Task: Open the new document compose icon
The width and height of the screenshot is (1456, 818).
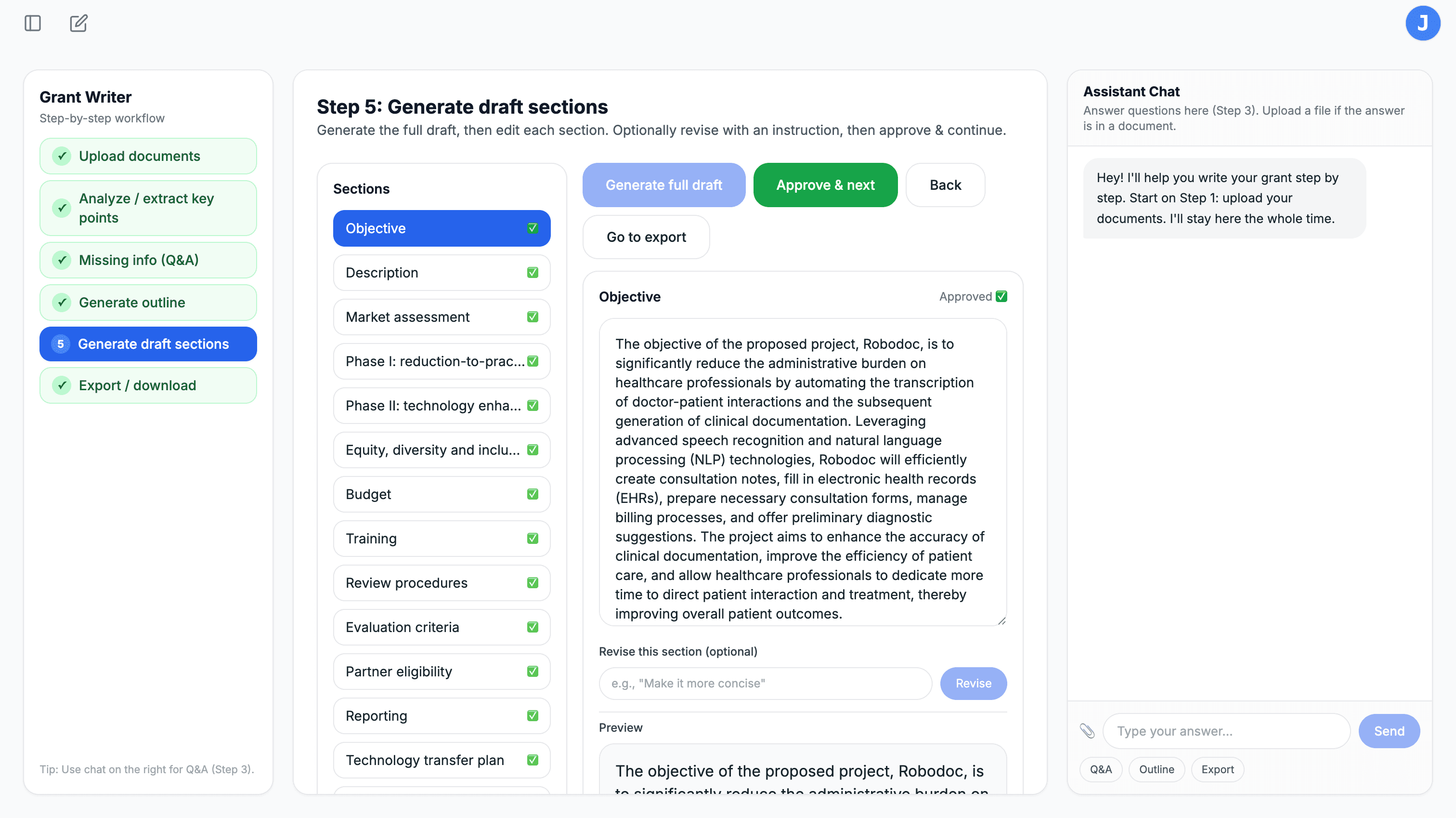Action: click(x=78, y=23)
